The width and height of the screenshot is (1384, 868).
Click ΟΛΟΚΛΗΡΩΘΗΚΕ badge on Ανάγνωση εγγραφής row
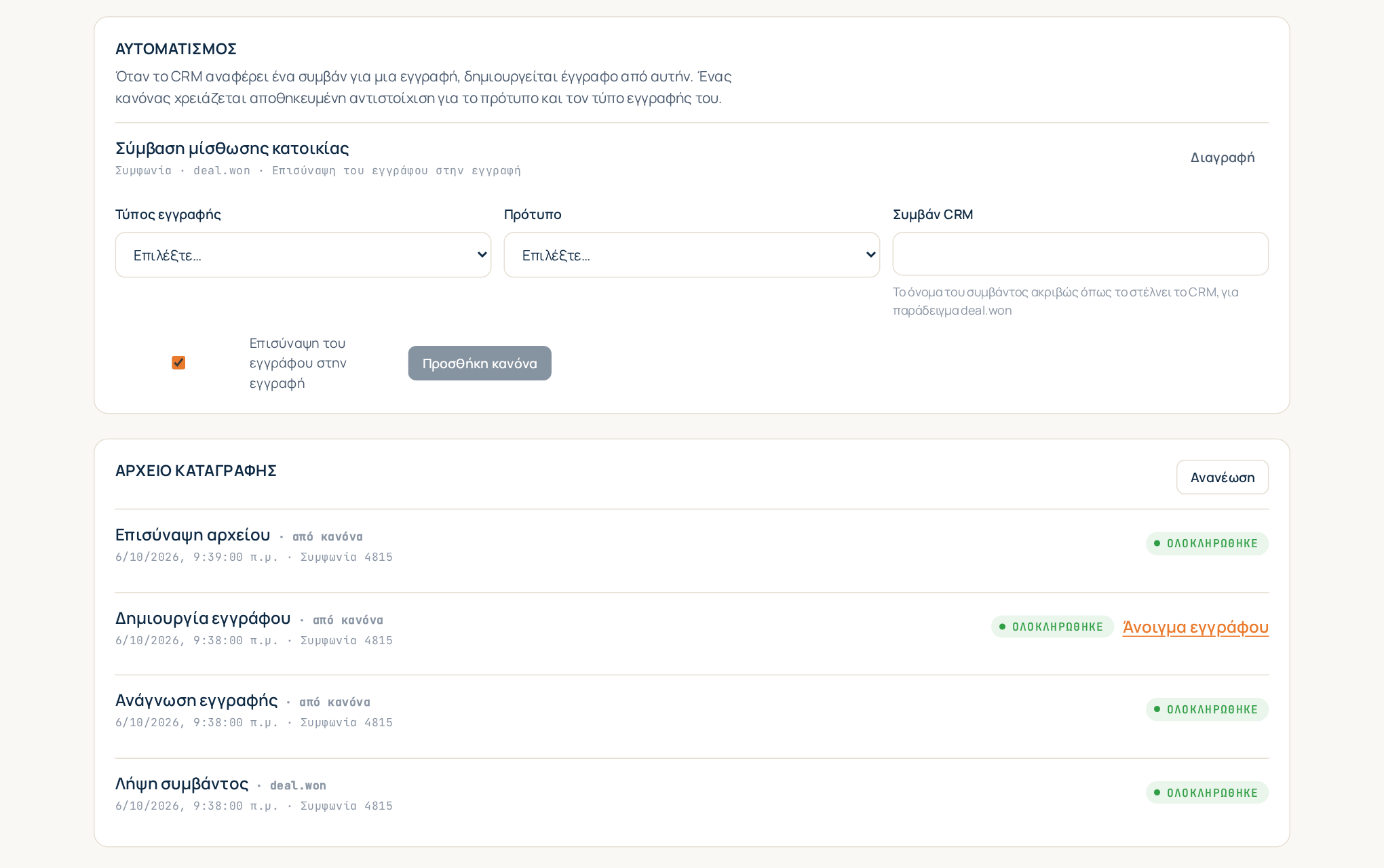pos(1207,710)
